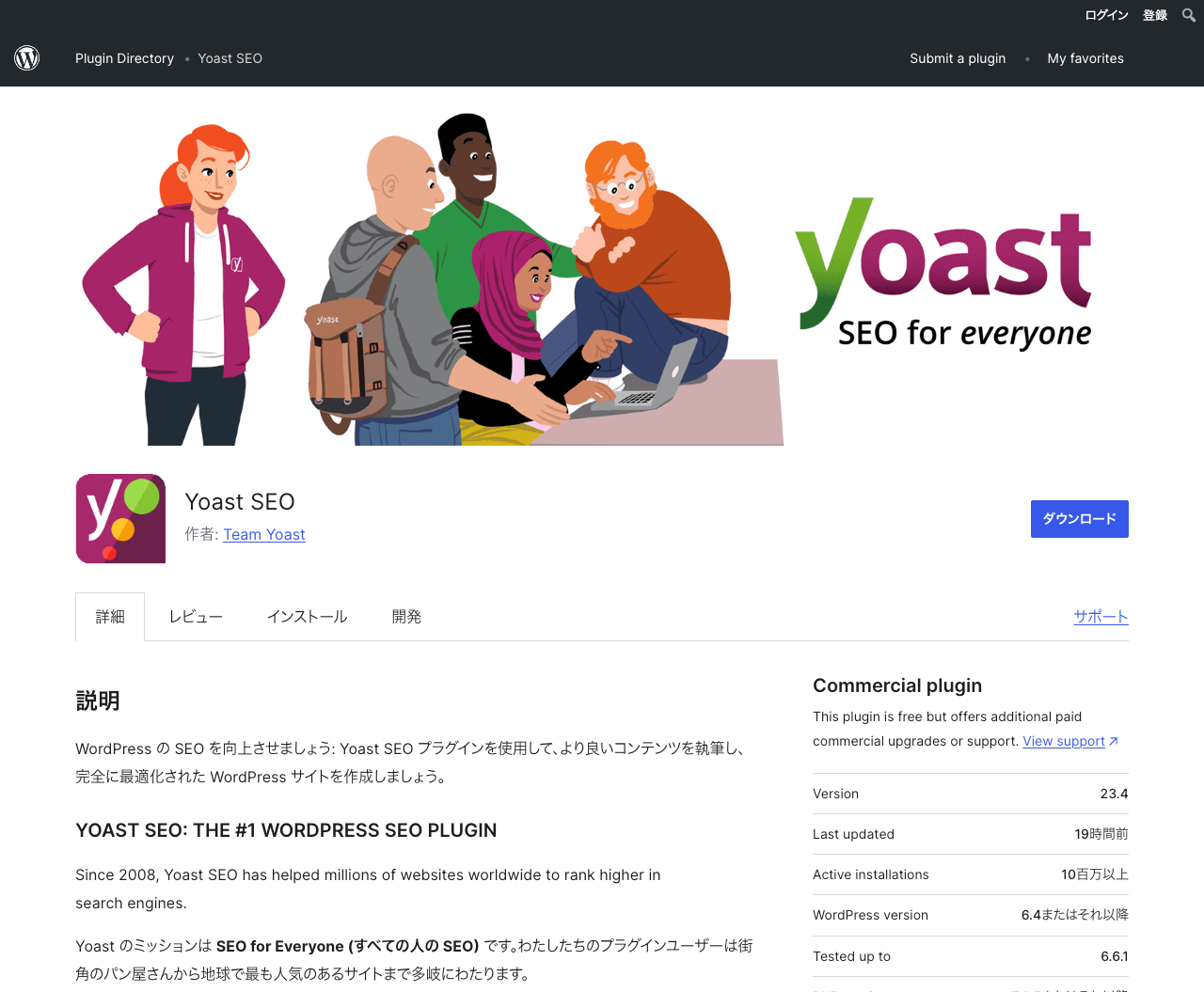Click the Tested up to label
This screenshot has height=992, width=1204.
click(851, 956)
